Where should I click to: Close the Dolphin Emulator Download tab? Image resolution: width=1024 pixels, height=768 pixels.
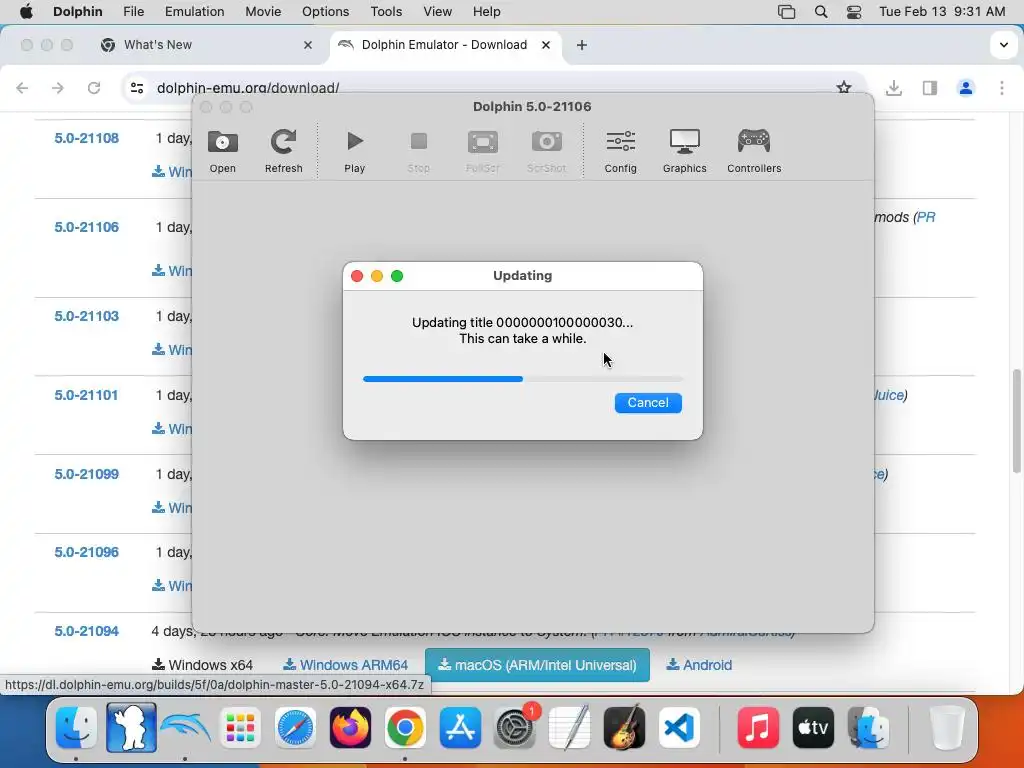546,45
